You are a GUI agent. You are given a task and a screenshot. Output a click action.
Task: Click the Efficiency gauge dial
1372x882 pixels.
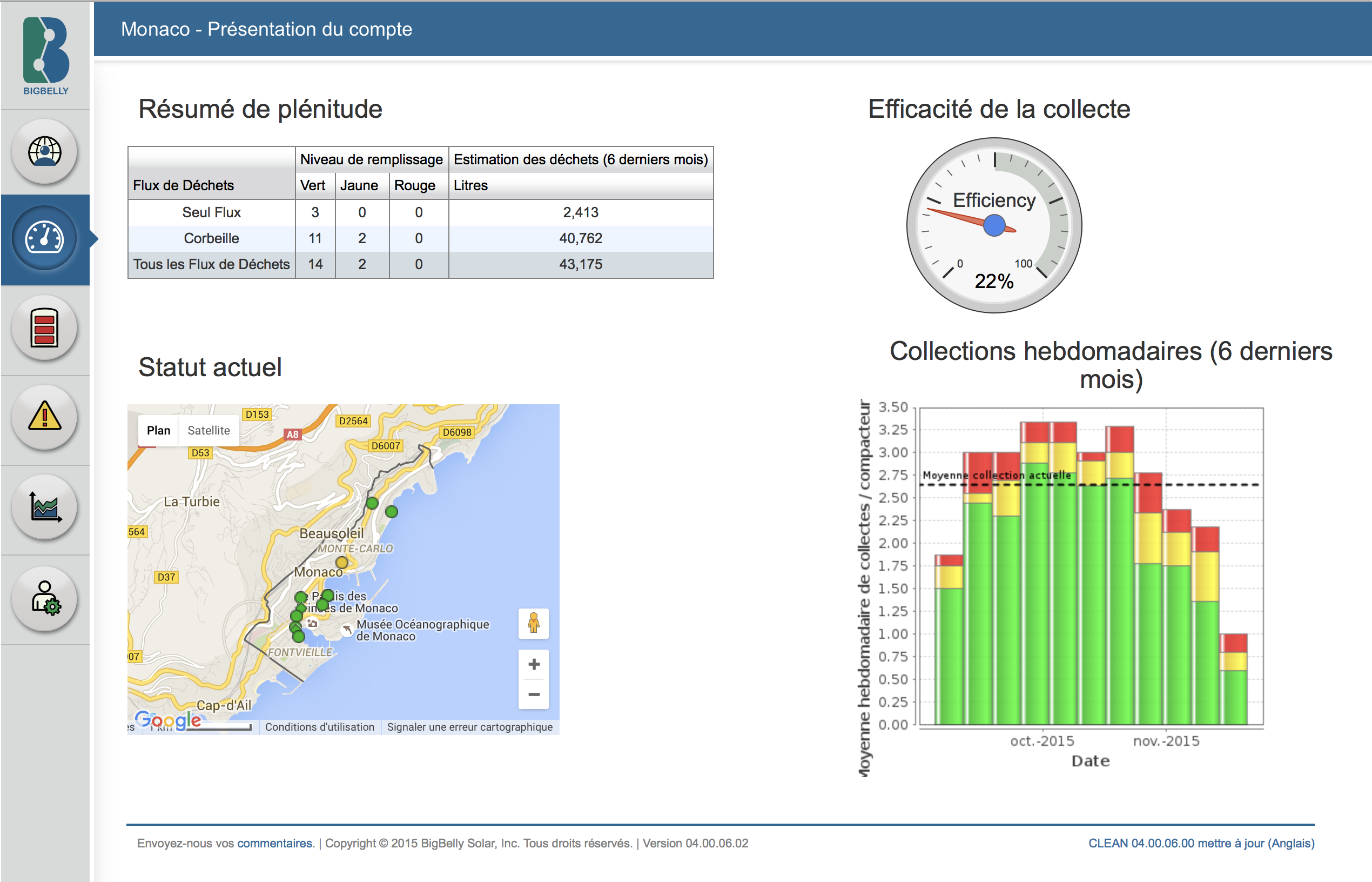click(994, 225)
